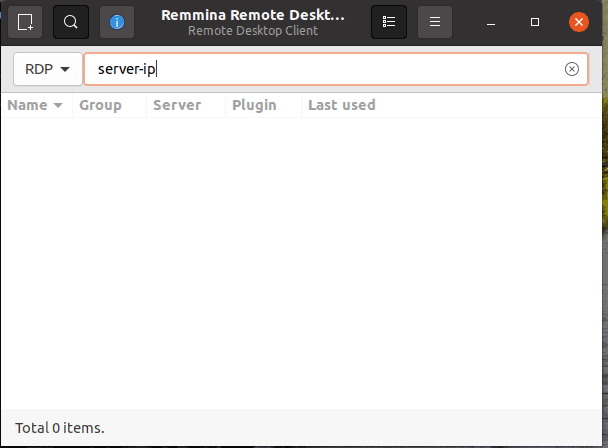Sort by the Group column header
Image resolution: width=608 pixels, height=448 pixels.
[109, 105]
